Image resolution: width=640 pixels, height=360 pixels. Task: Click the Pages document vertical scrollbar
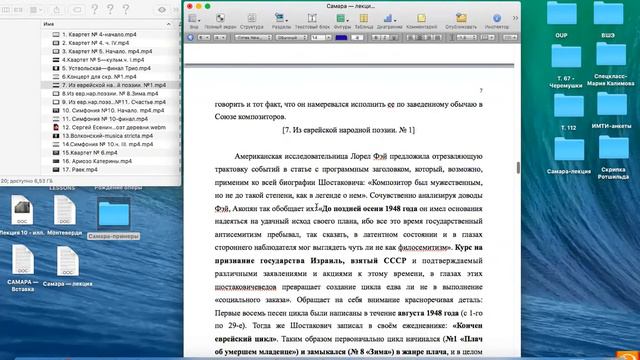tap(518, 167)
